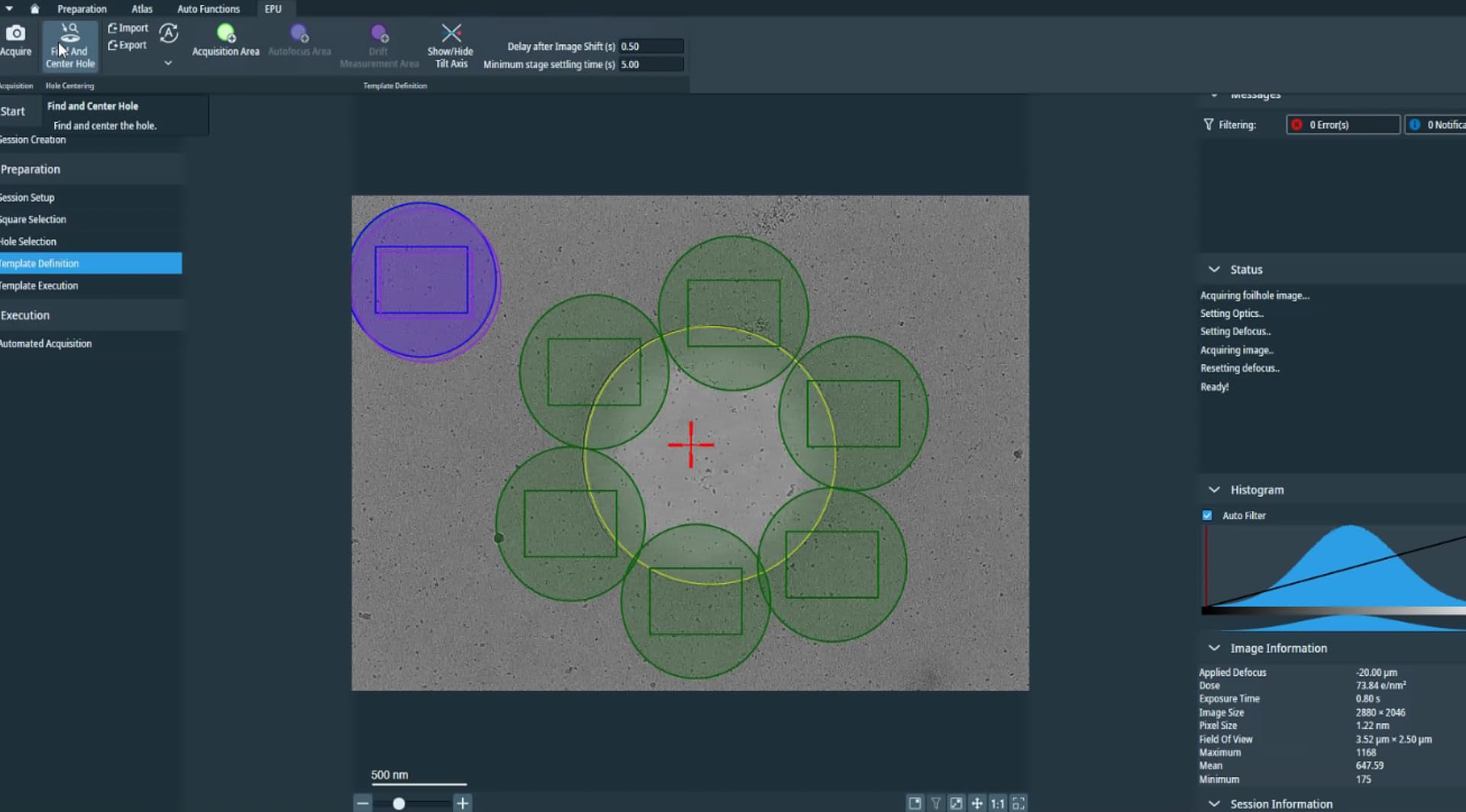The image size is (1466, 812).
Task: Open the Atlas tab
Action: [x=141, y=9]
